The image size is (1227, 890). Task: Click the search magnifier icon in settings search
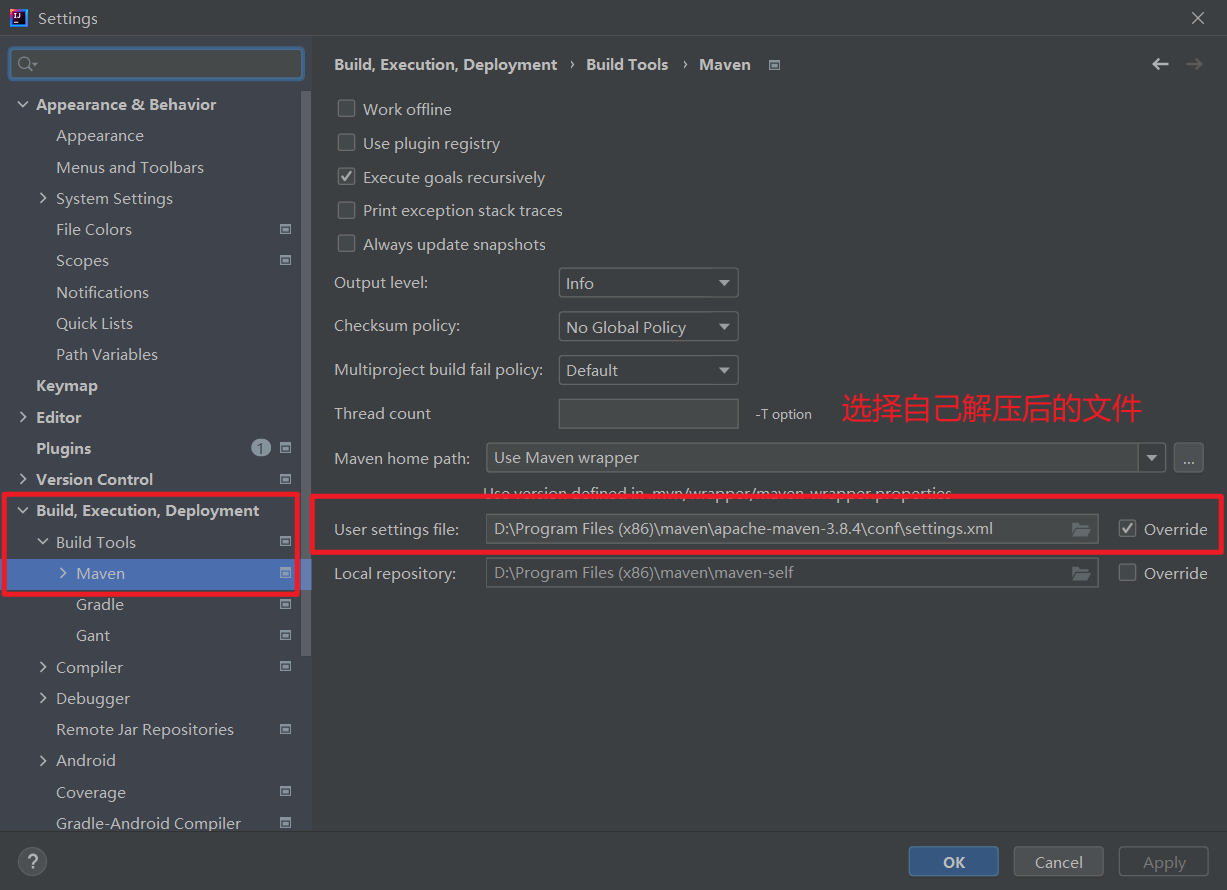click(26, 64)
